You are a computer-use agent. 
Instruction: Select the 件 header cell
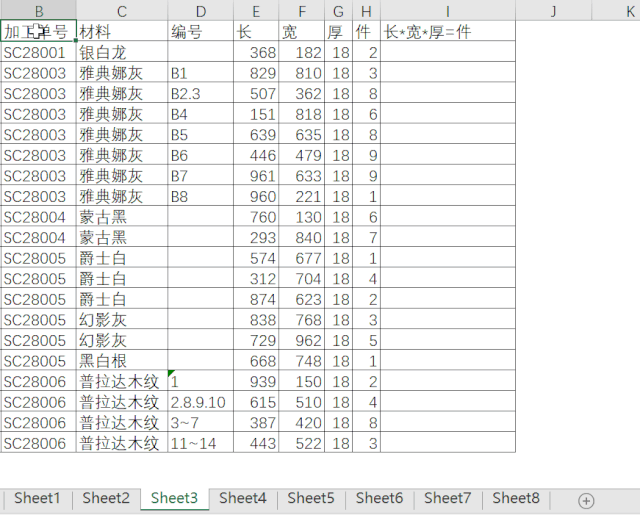pos(366,31)
